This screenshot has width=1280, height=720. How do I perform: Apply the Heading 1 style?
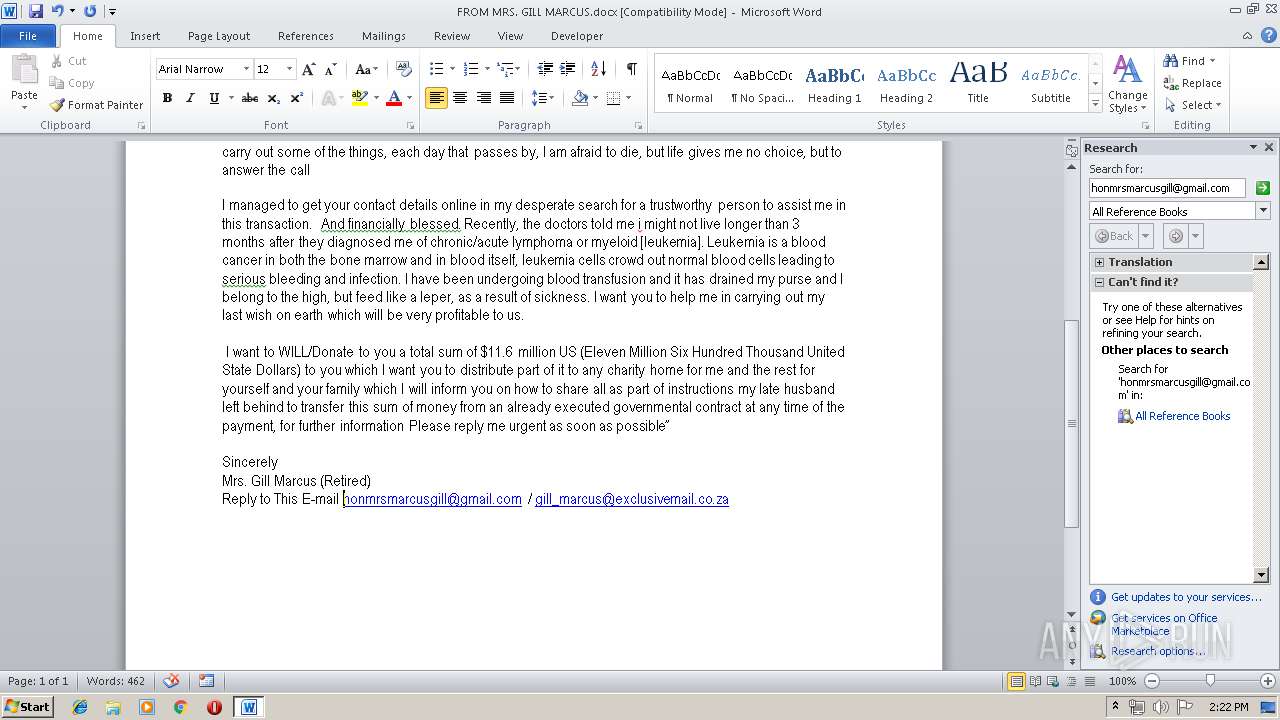click(834, 84)
